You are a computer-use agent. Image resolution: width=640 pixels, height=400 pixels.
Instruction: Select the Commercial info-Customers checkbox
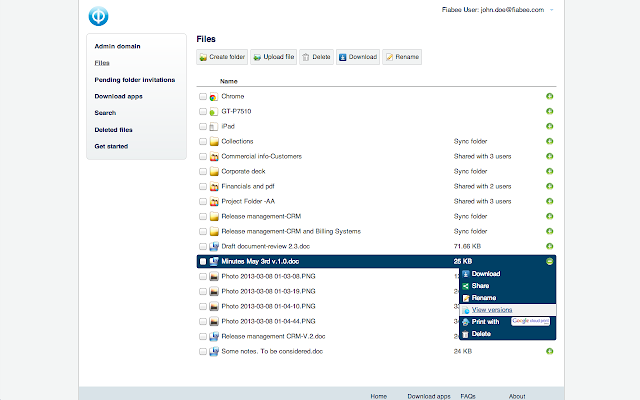tap(203, 156)
